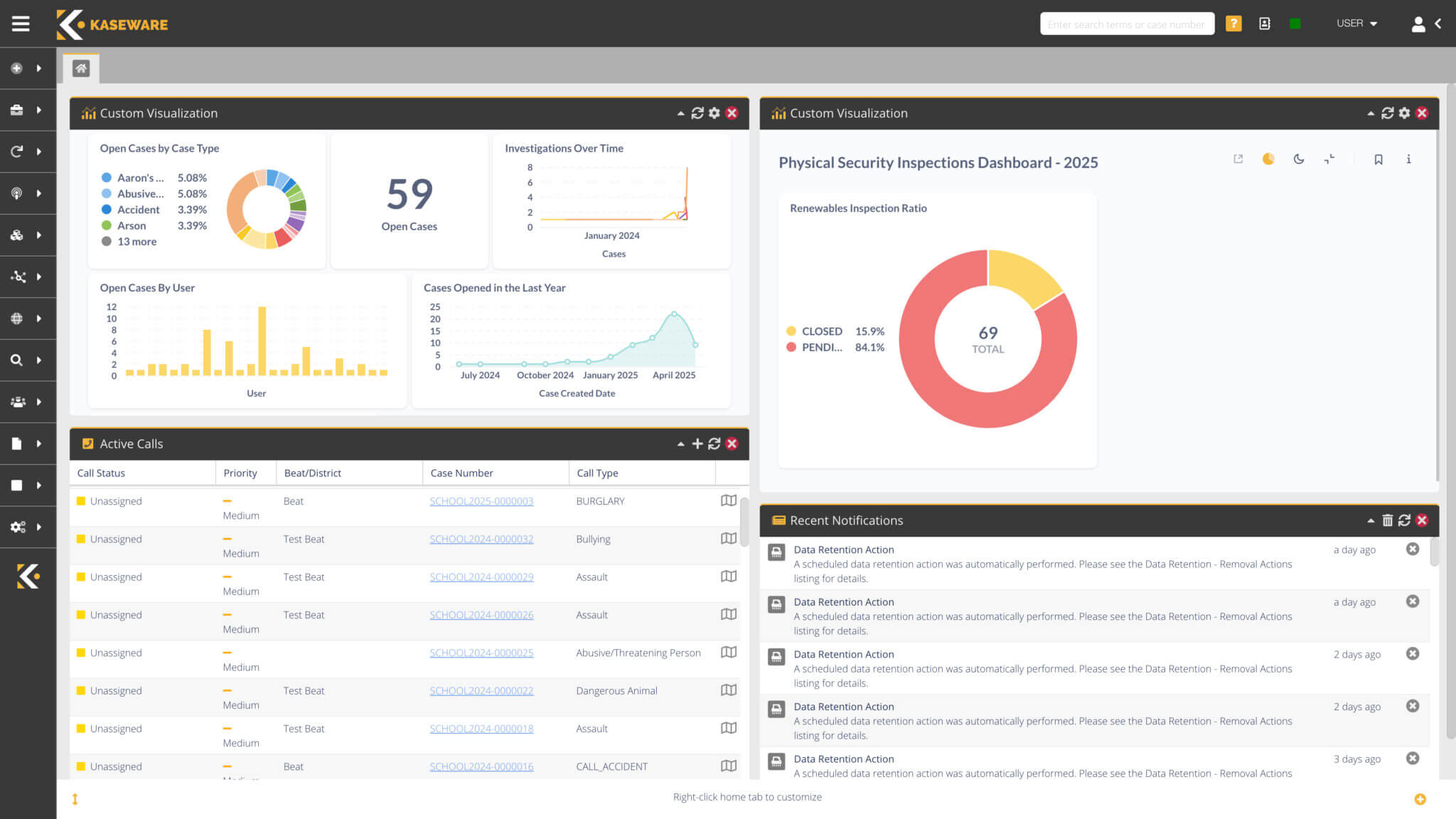This screenshot has width=1456, height=819.
Task: Bookmark the Physical Security Inspections Dashboard
Action: pos(1378,159)
